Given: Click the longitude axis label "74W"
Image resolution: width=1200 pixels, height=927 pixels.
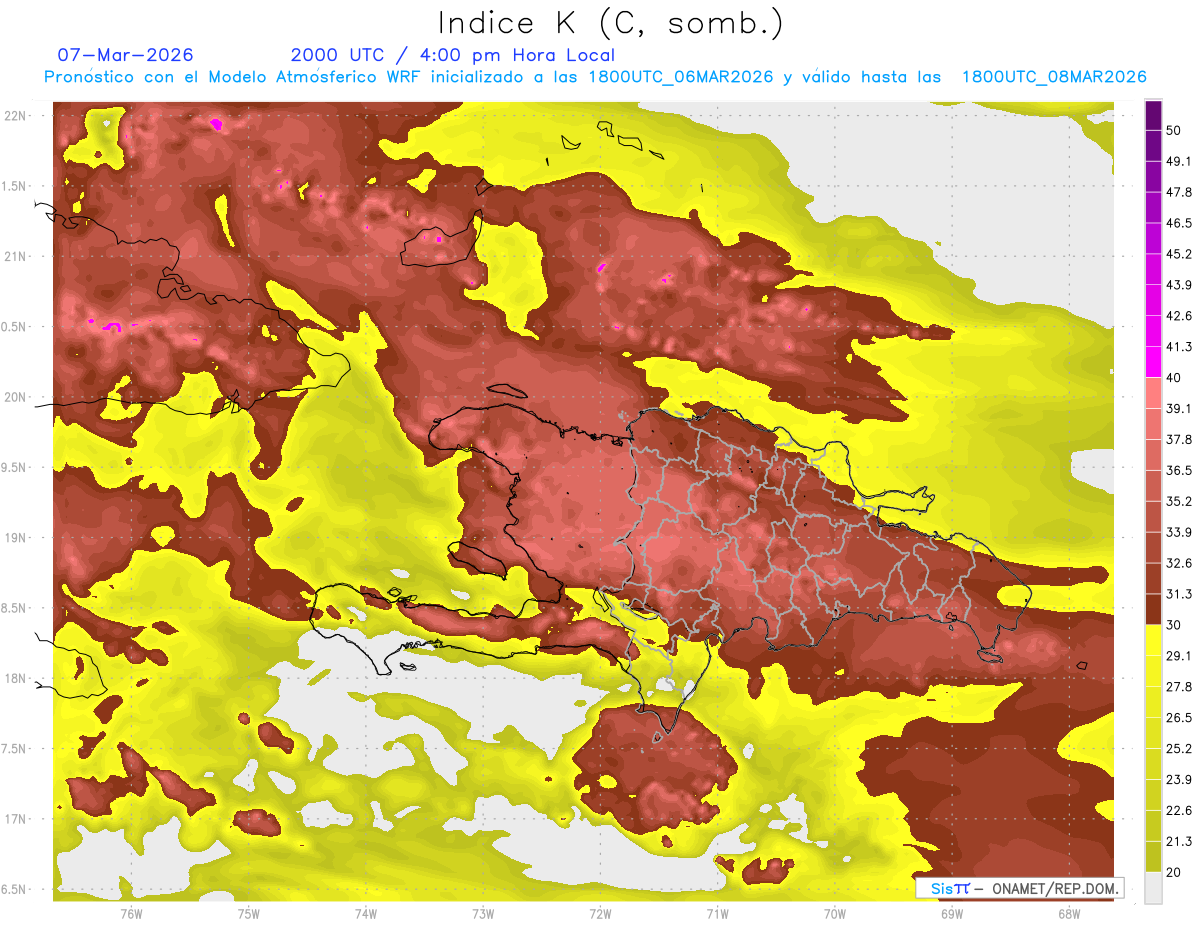Looking at the screenshot, I should point(366,914).
